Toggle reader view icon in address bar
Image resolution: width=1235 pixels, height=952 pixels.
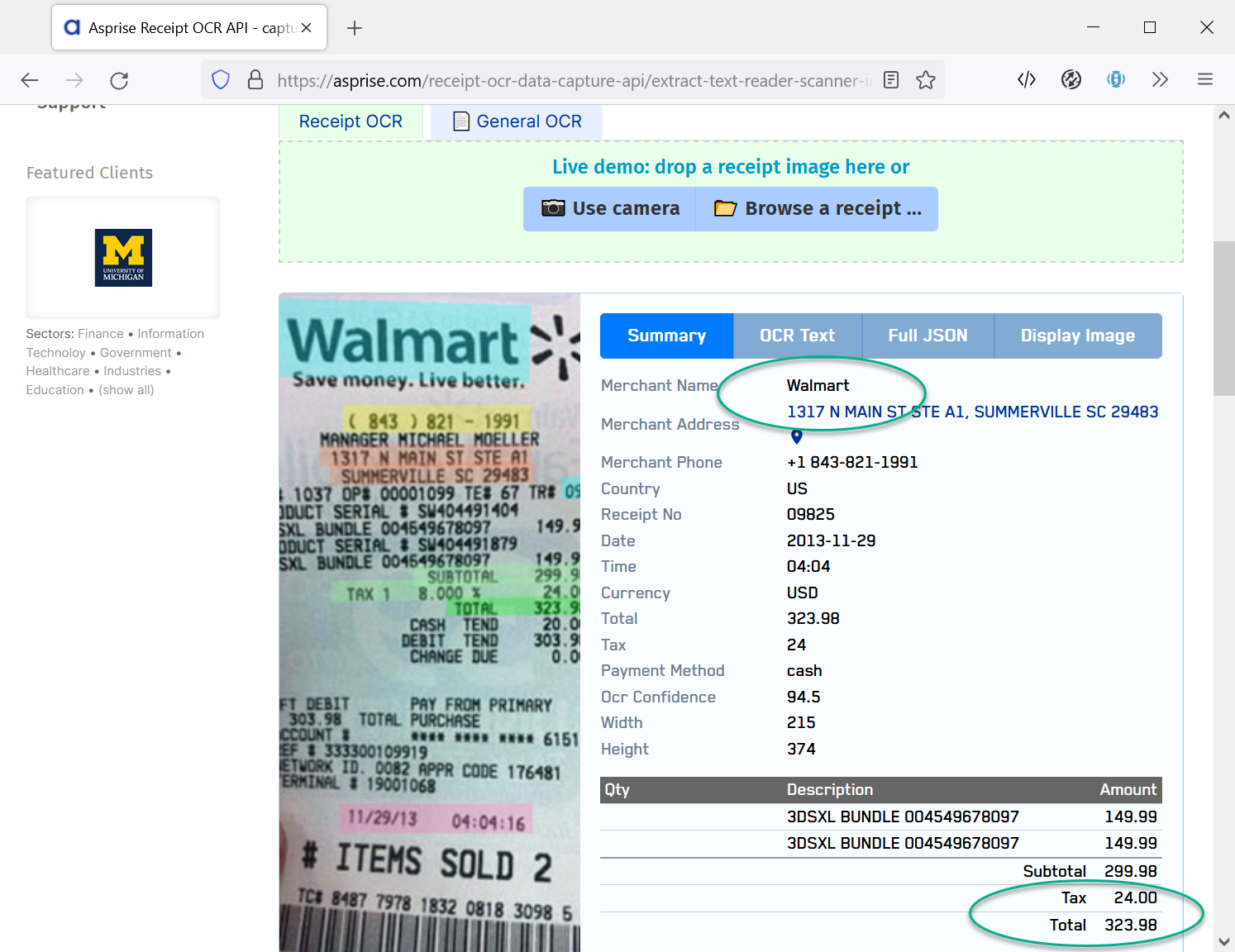click(x=891, y=80)
